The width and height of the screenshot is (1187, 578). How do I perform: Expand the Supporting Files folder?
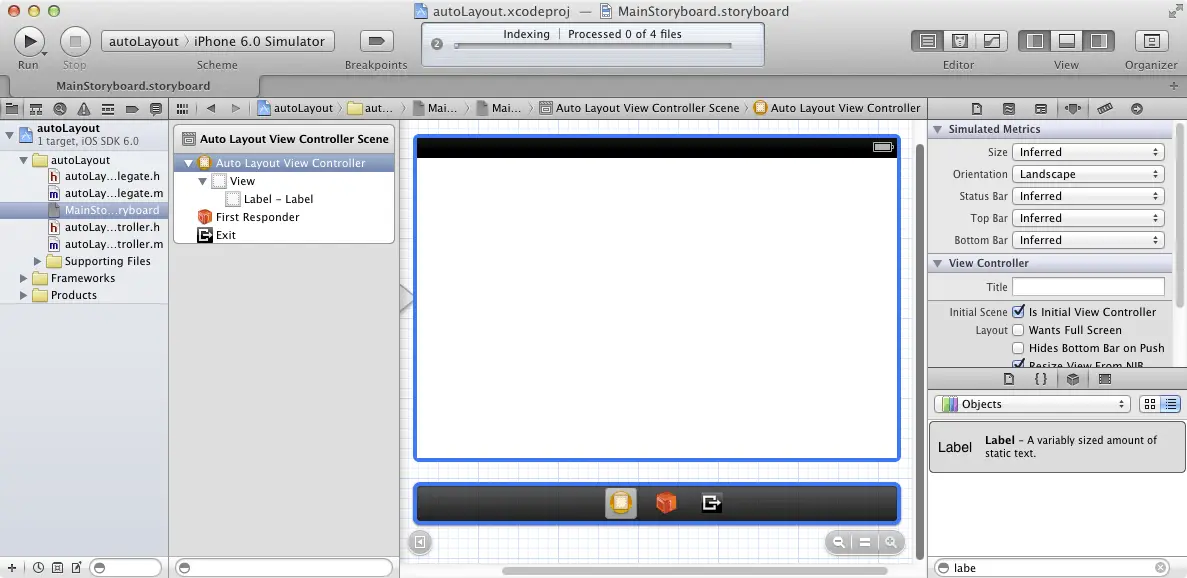39,261
